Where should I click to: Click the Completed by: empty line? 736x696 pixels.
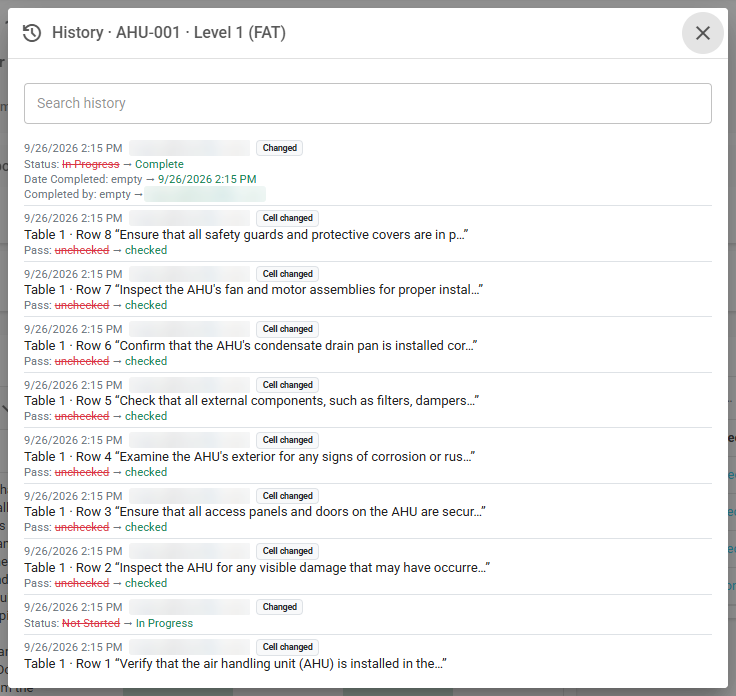145,194
